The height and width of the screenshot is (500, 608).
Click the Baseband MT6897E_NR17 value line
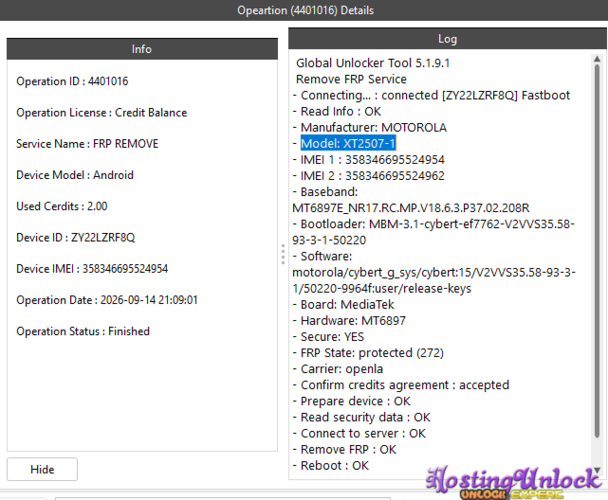pos(411,208)
